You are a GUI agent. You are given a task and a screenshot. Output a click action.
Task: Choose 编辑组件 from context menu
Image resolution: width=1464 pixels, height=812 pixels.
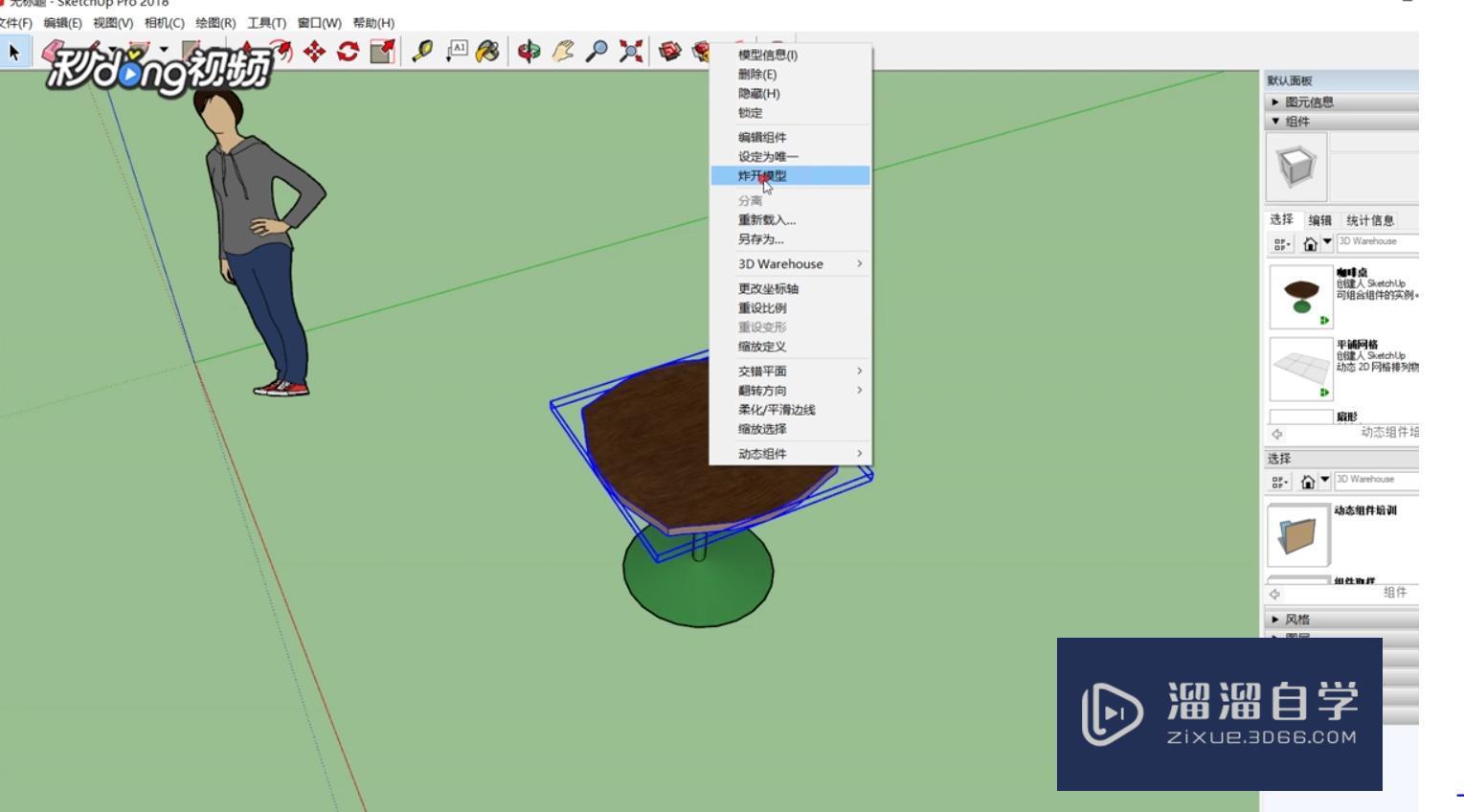790,138
